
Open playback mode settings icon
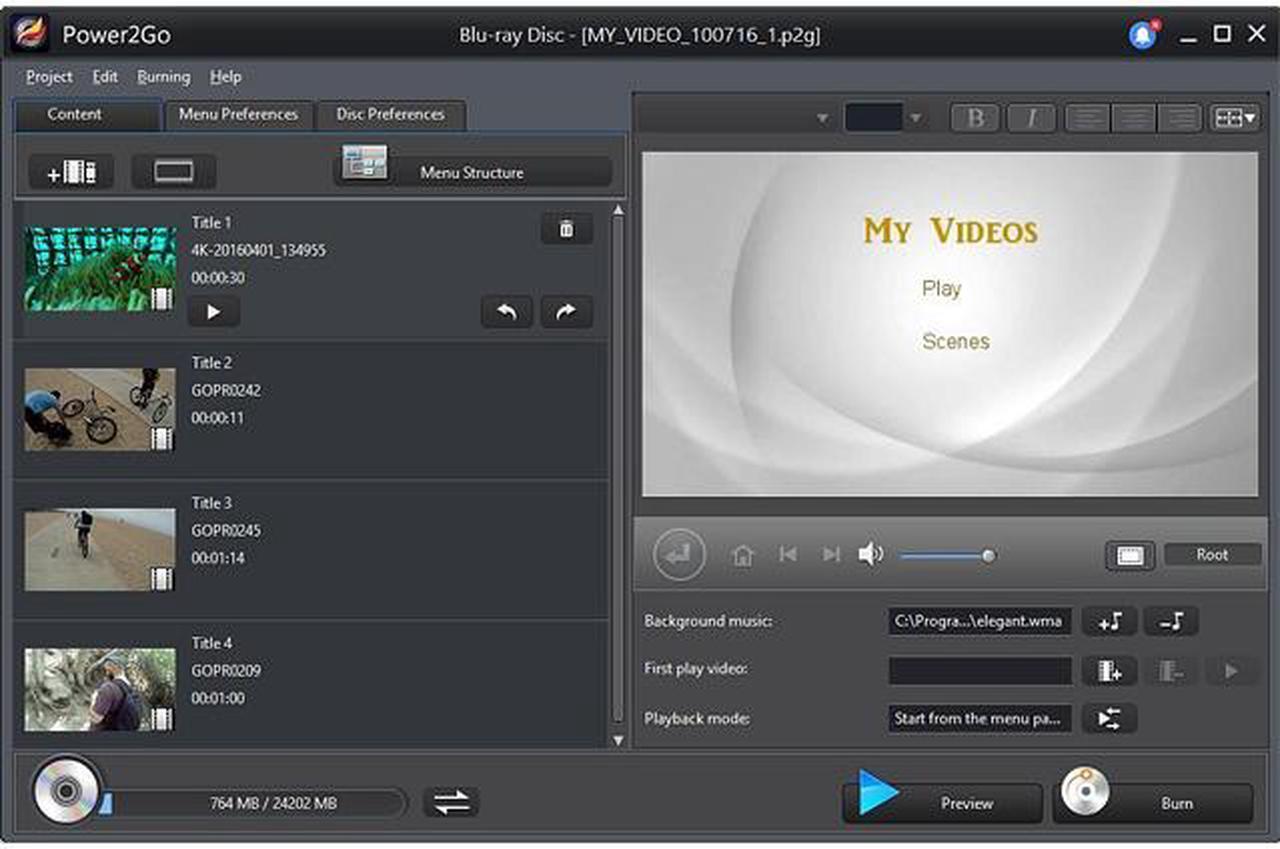pos(1110,718)
